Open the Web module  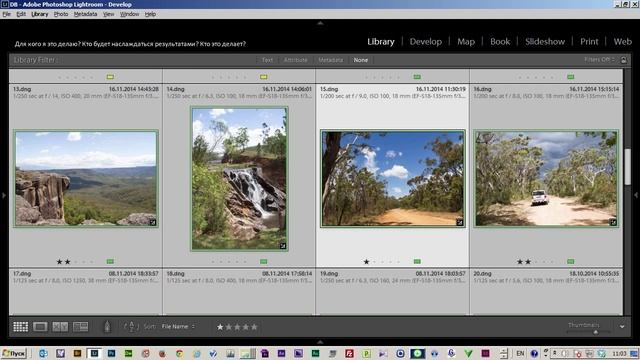pos(622,42)
